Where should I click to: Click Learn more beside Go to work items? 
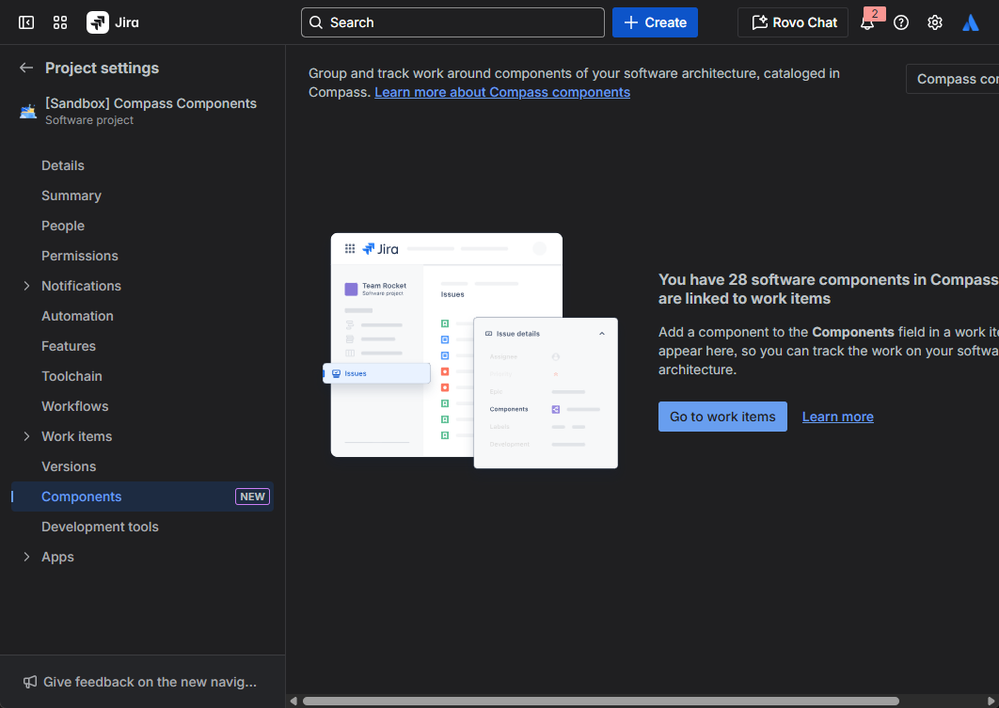pyautogui.click(x=838, y=417)
